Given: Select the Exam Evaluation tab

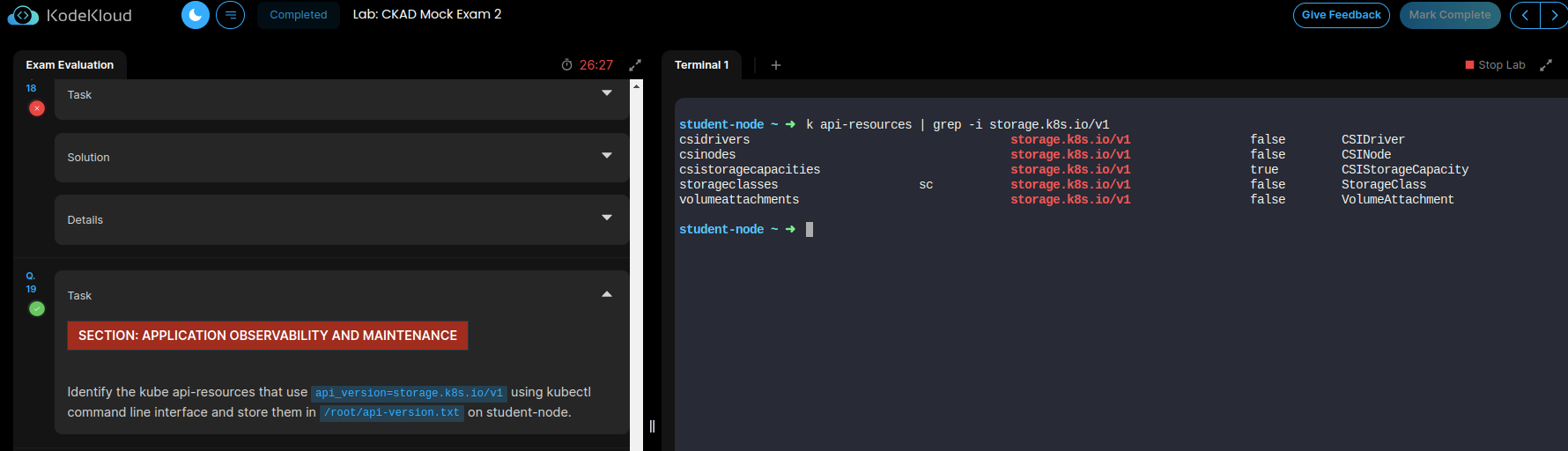Looking at the screenshot, I should [70, 65].
